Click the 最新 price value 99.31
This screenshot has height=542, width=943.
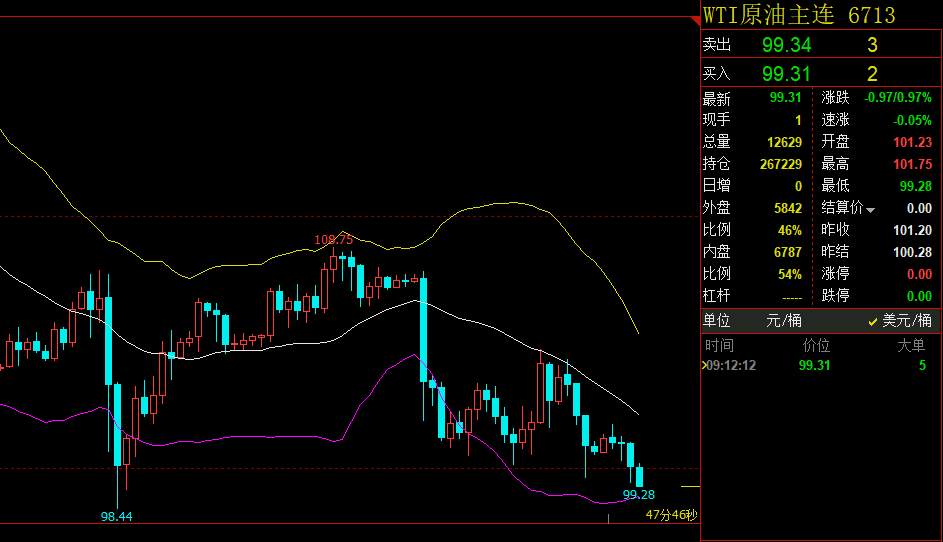[x=785, y=97]
